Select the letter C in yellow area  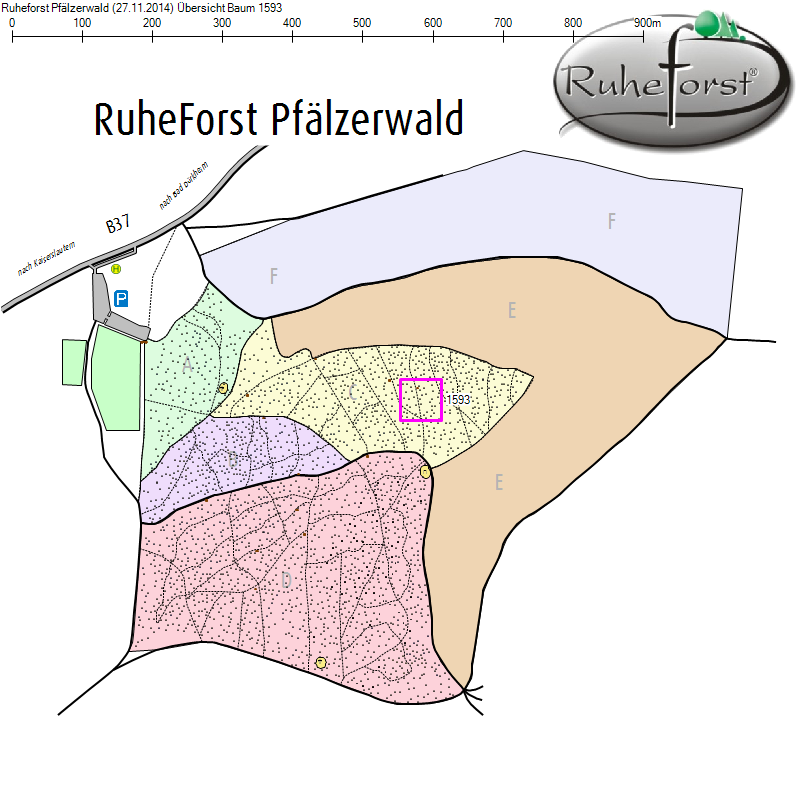(x=353, y=392)
